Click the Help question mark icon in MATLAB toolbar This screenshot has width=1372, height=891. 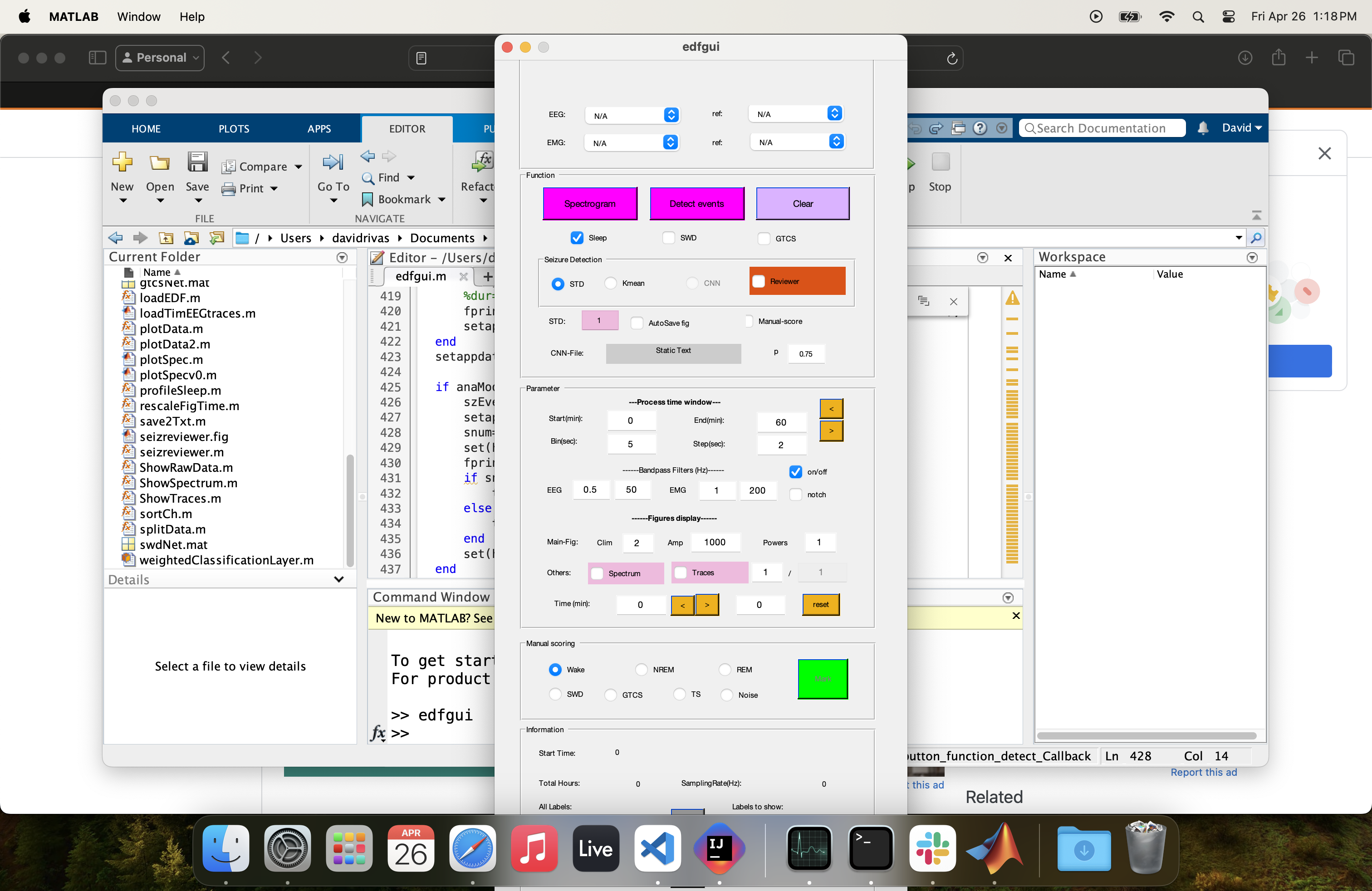click(x=980, y=128)
